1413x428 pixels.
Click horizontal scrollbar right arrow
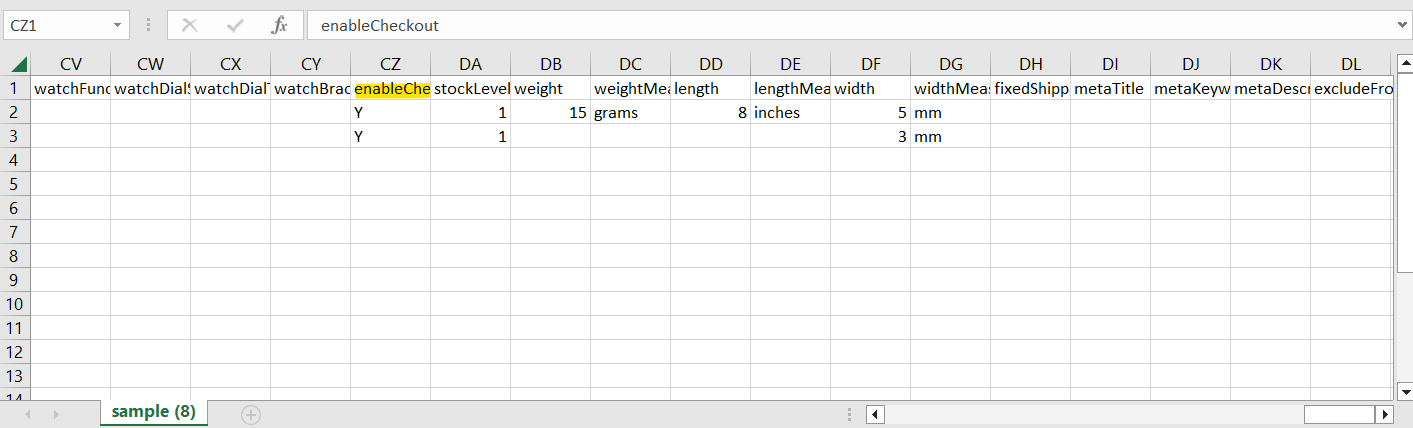pyautogui.click(x=1385, y=413)
